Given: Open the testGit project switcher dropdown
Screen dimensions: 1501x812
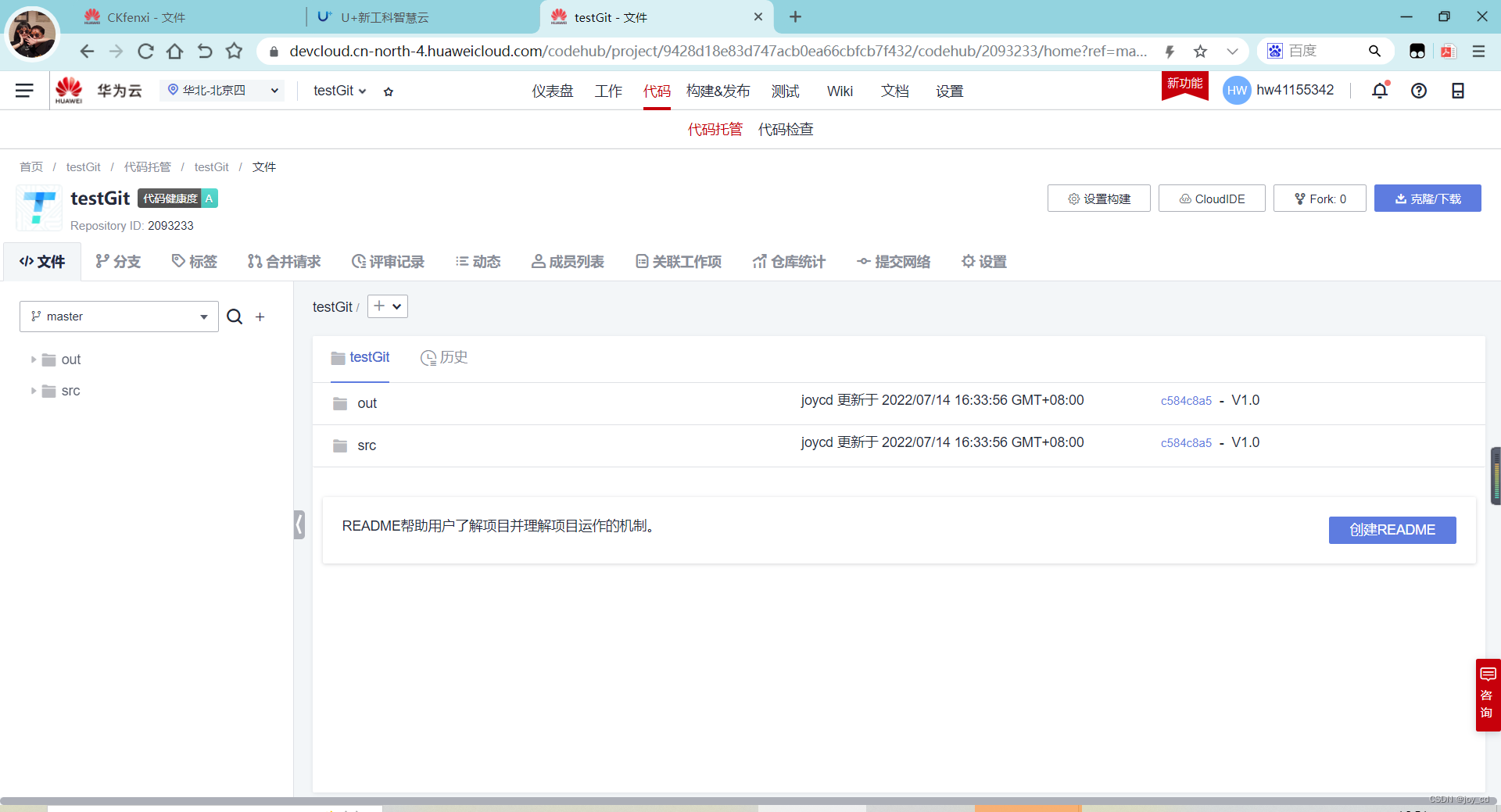Looking at the screenshot, I should coord(340,91).
